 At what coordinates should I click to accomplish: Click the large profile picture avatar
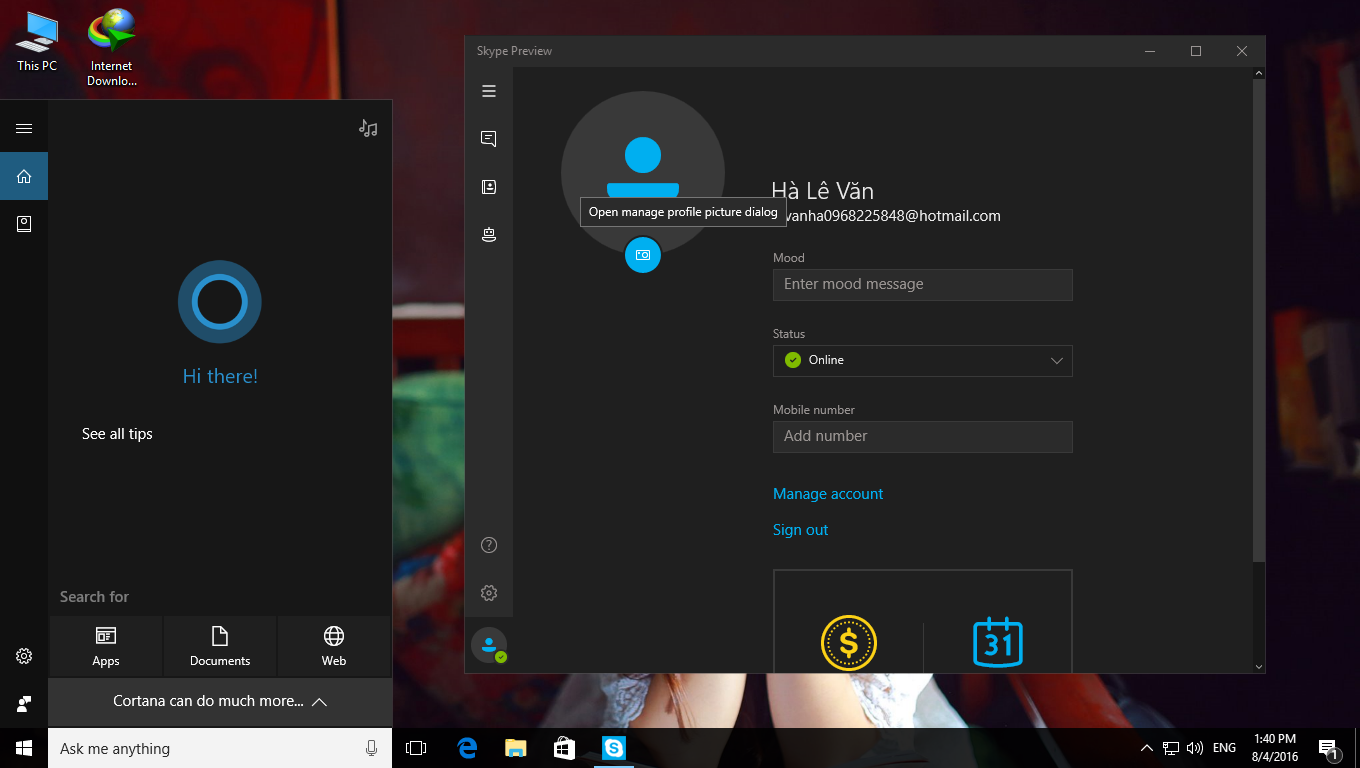643,173
